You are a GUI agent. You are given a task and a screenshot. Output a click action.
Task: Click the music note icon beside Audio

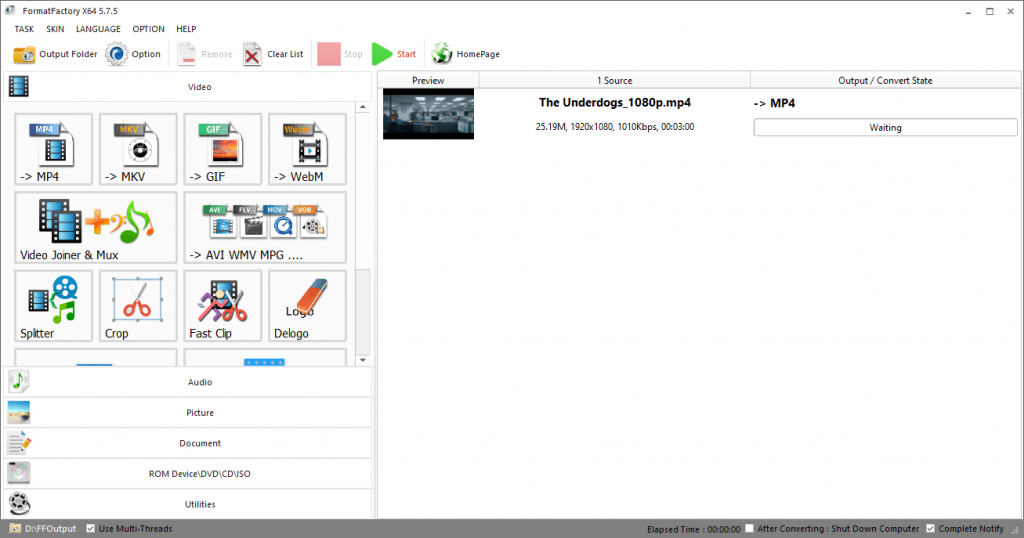click(19, 381)
